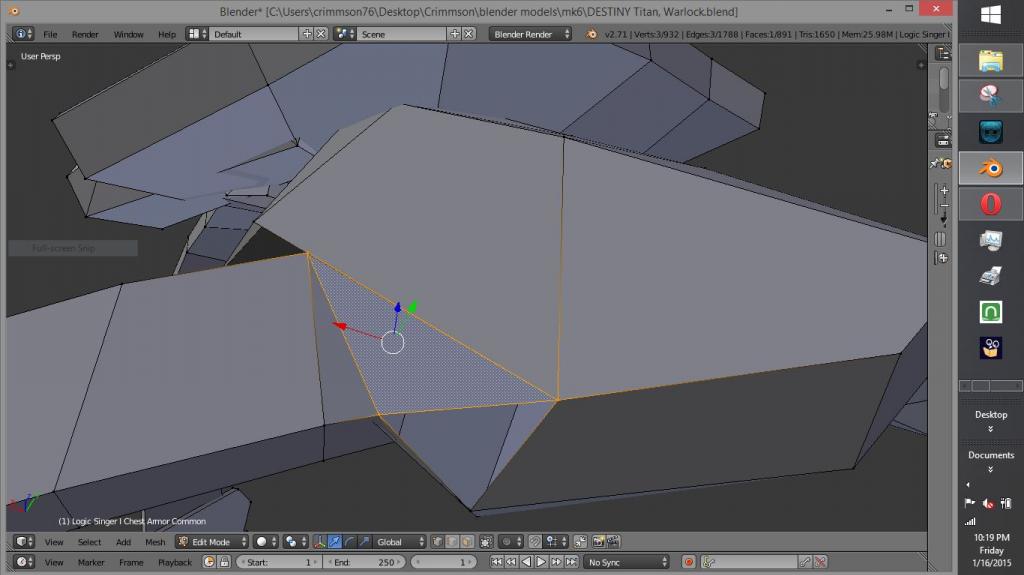Delete the current Scene with X button
Image resolution: width=1024 pixels, height=575 pixels.
tap(469, 34)
